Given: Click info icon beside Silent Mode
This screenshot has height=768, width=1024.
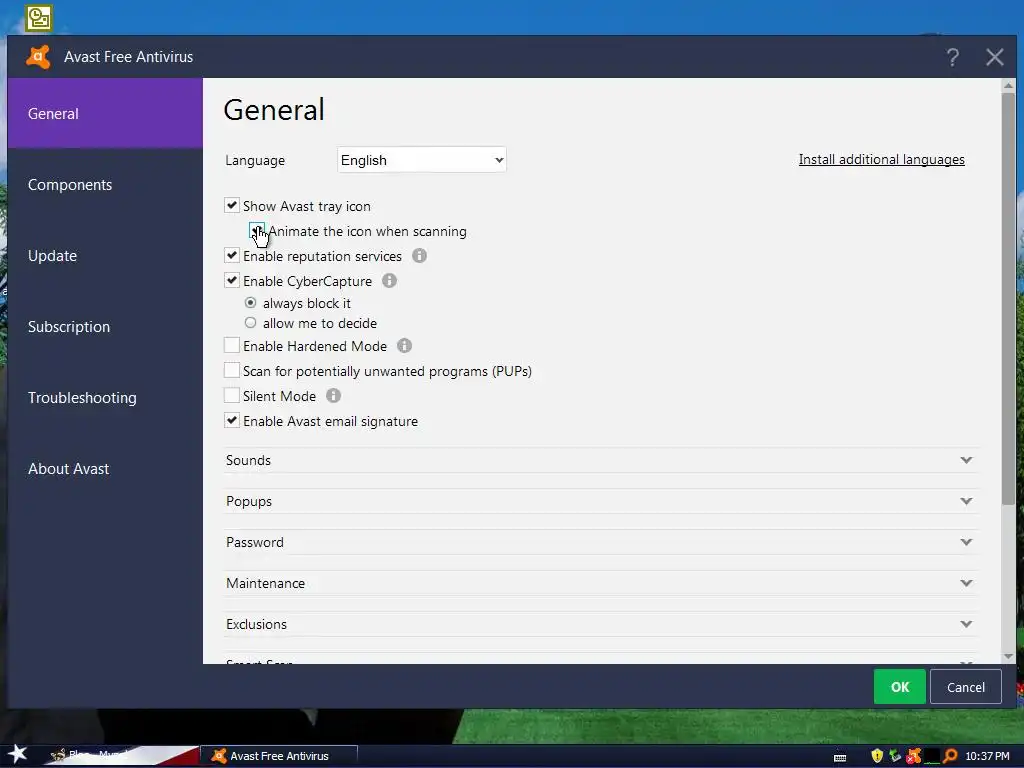Looking at the screenshot, I should point(333,396).
